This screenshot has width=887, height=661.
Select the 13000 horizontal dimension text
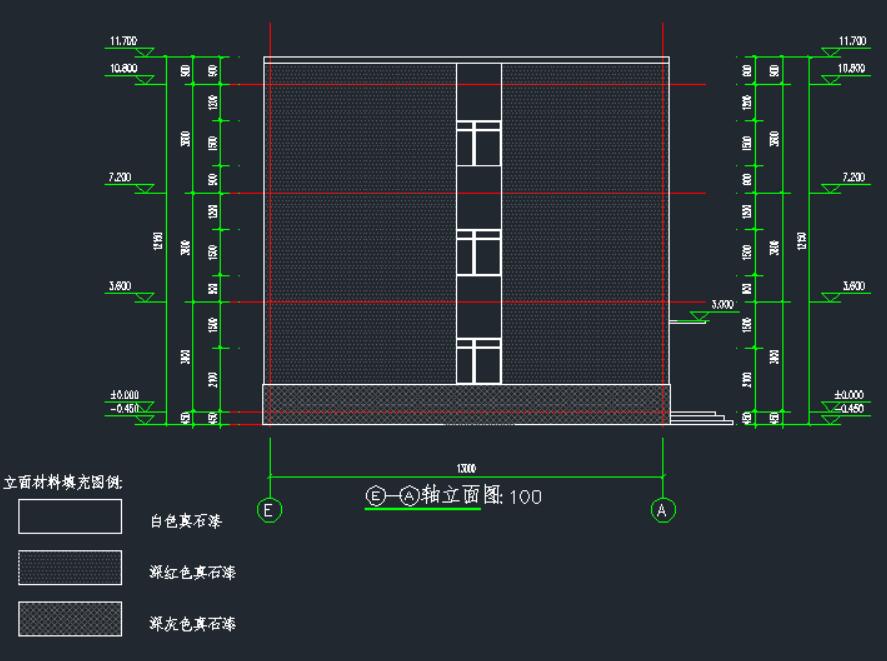pos(466,468)
